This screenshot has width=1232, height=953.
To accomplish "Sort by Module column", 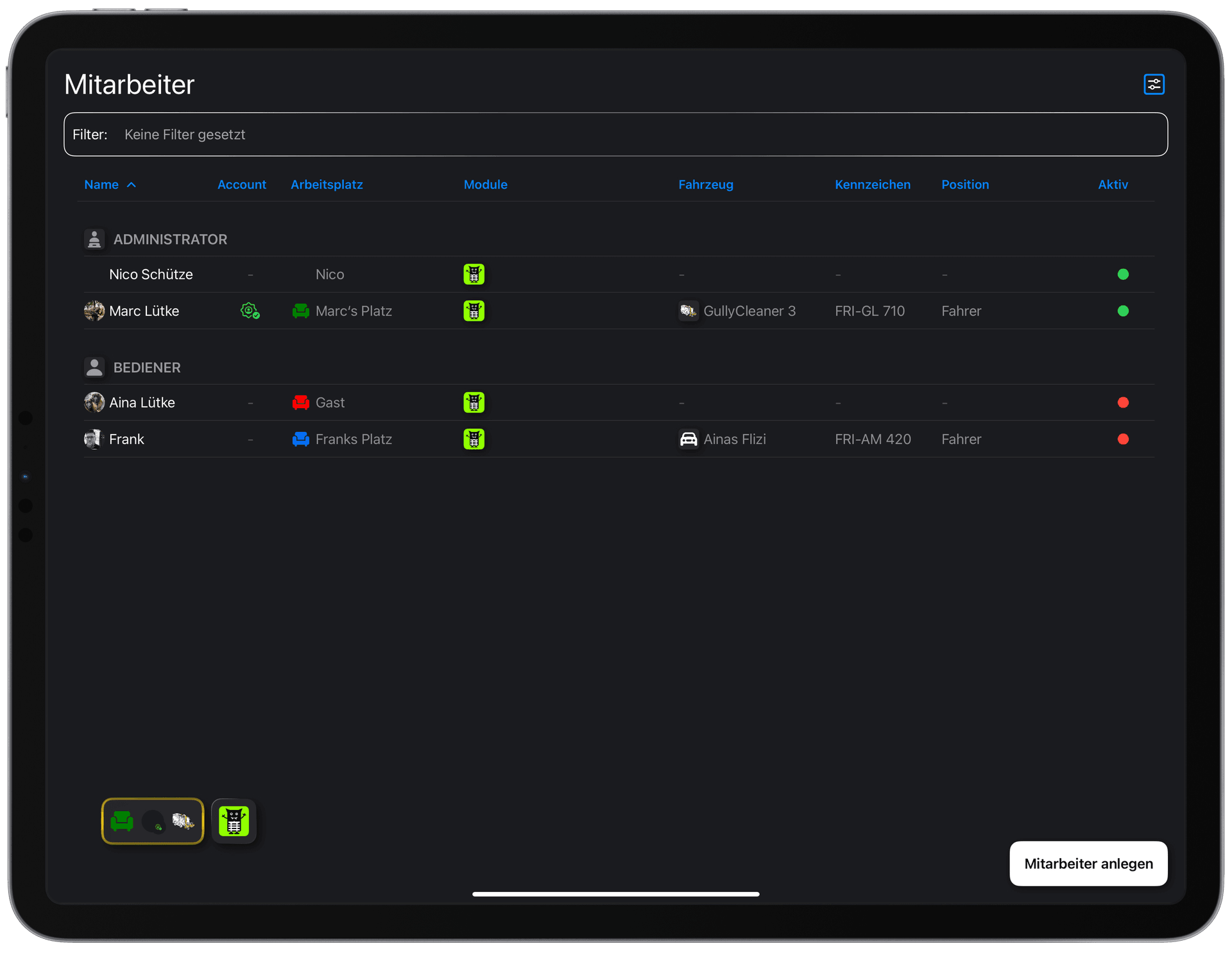I will pyautogui.click(x=485, y=184).
